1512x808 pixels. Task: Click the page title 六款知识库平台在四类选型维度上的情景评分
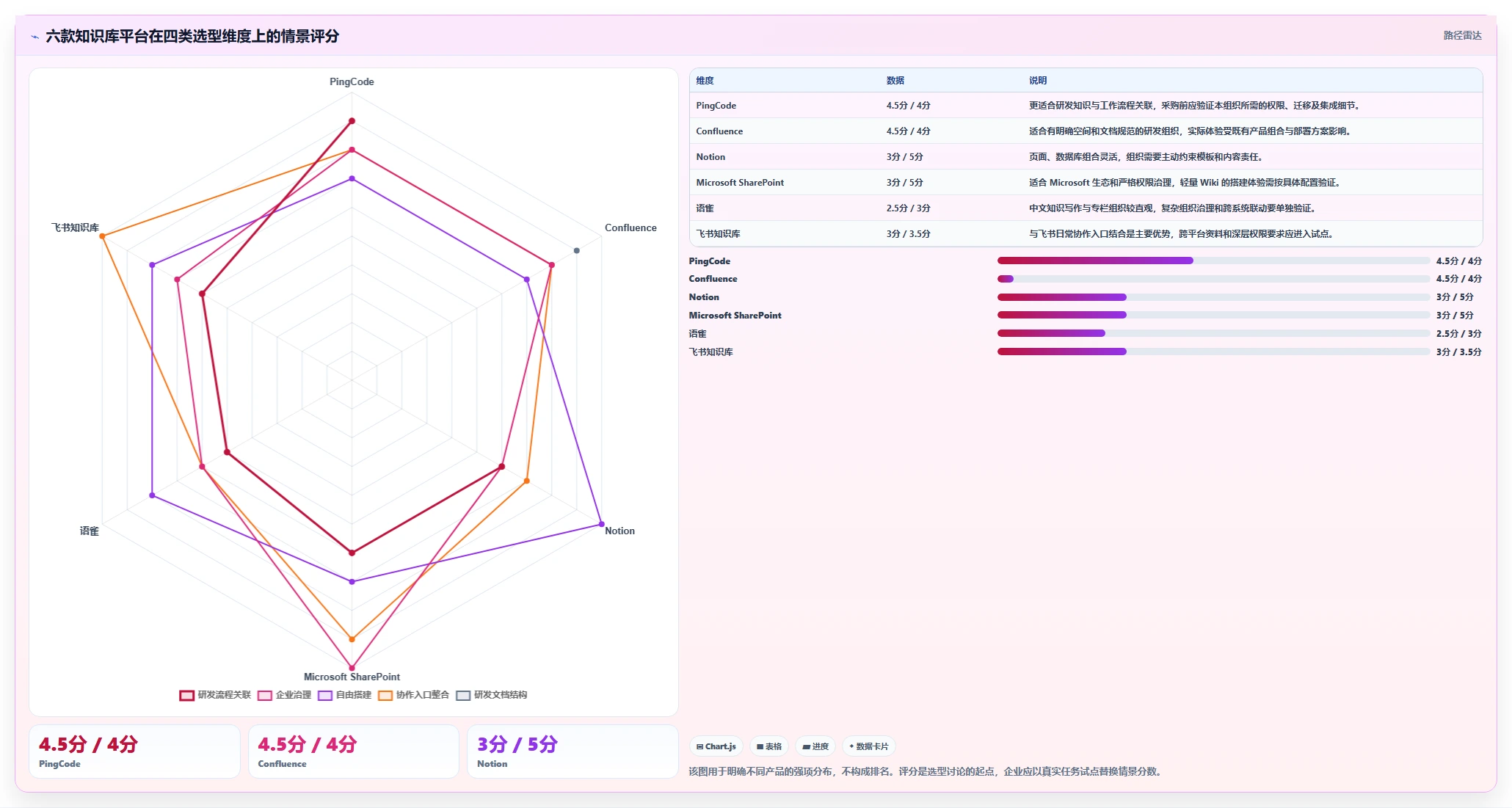click(x=192, y=36)
